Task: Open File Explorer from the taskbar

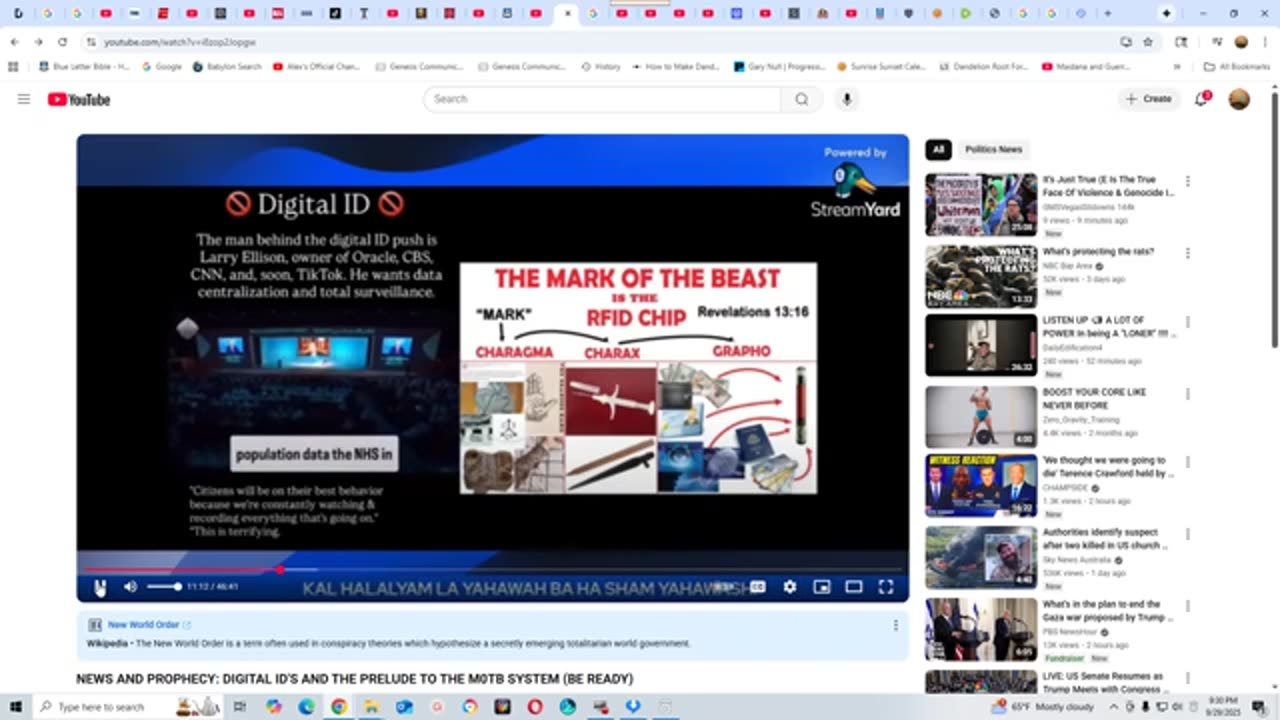Action: click(371, 707)
